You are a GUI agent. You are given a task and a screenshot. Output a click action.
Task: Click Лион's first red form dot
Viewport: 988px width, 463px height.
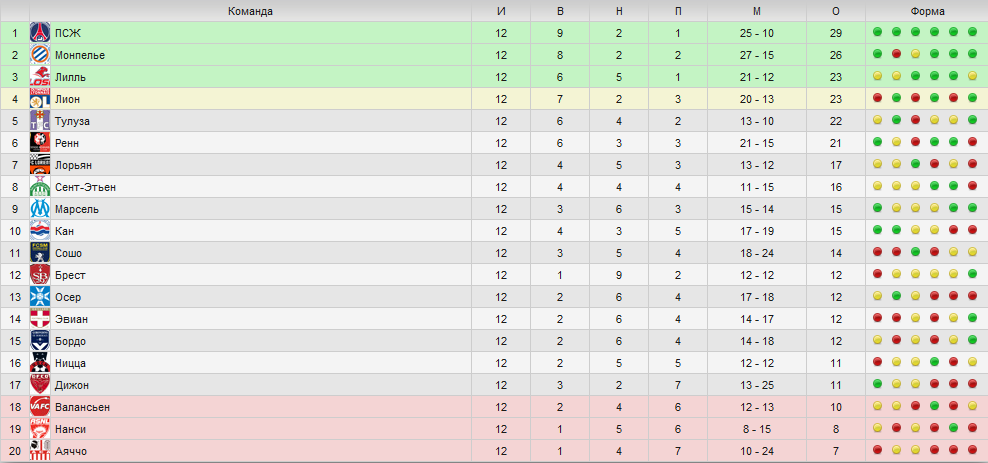click(877, 98)
